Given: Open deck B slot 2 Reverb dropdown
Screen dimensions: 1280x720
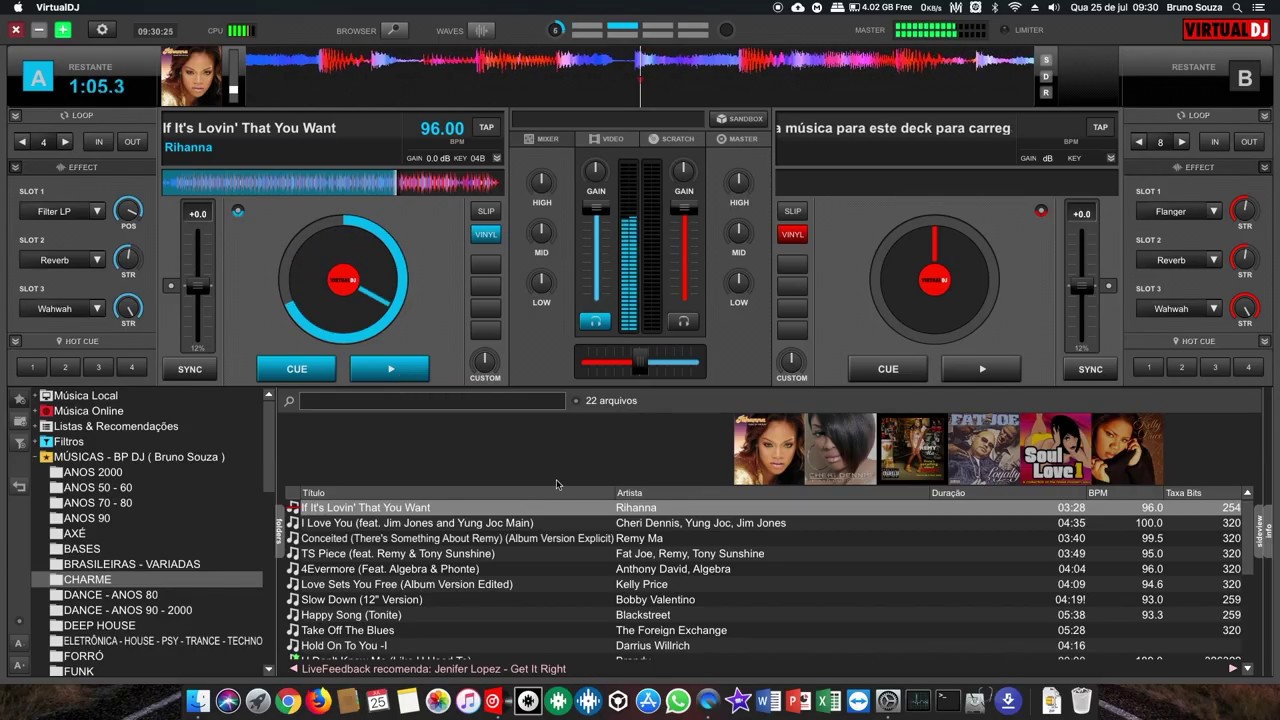Looking at the screenshot, I should tap(1180, 260).
